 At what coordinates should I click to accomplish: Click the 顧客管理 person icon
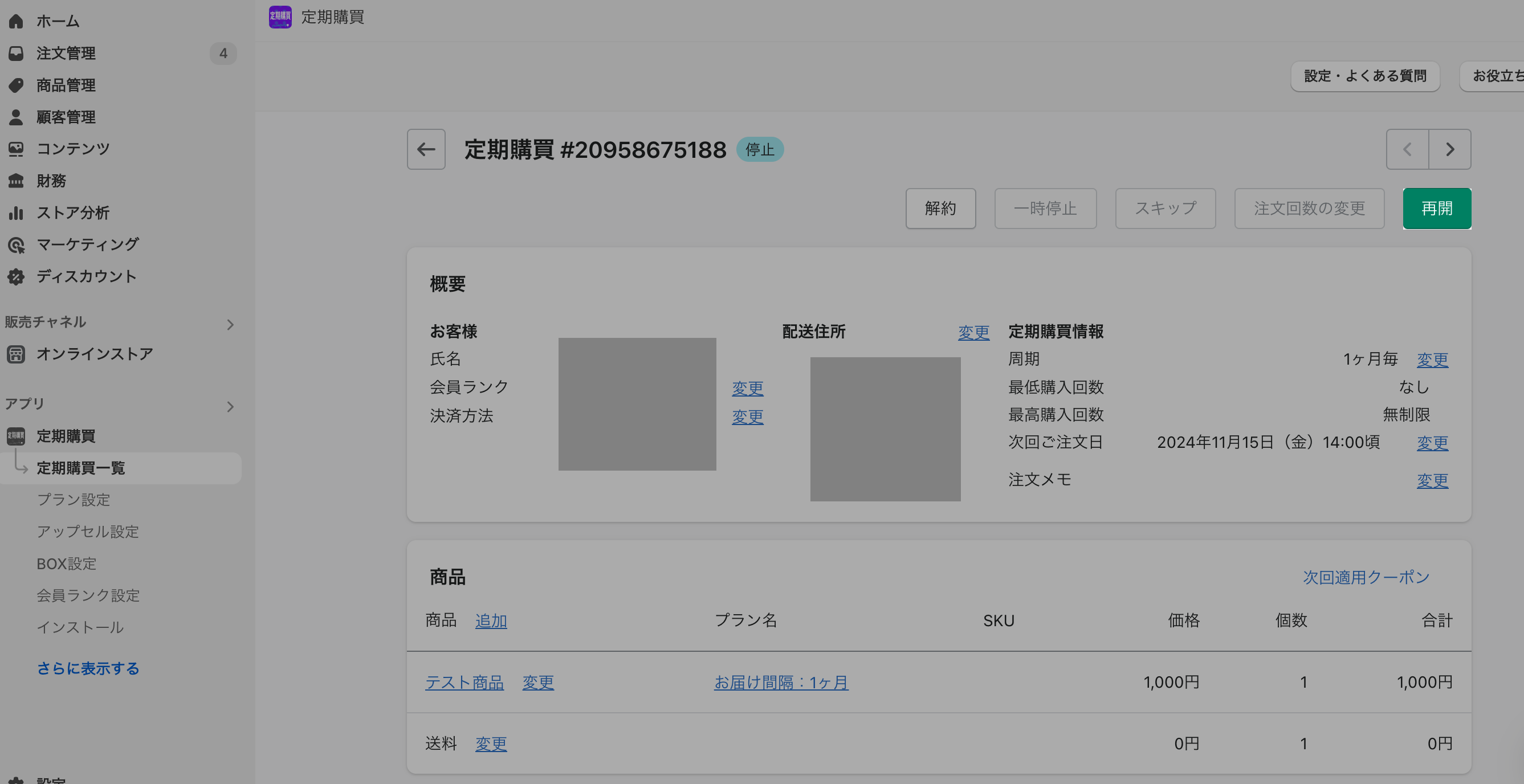[x=16, y=117]
